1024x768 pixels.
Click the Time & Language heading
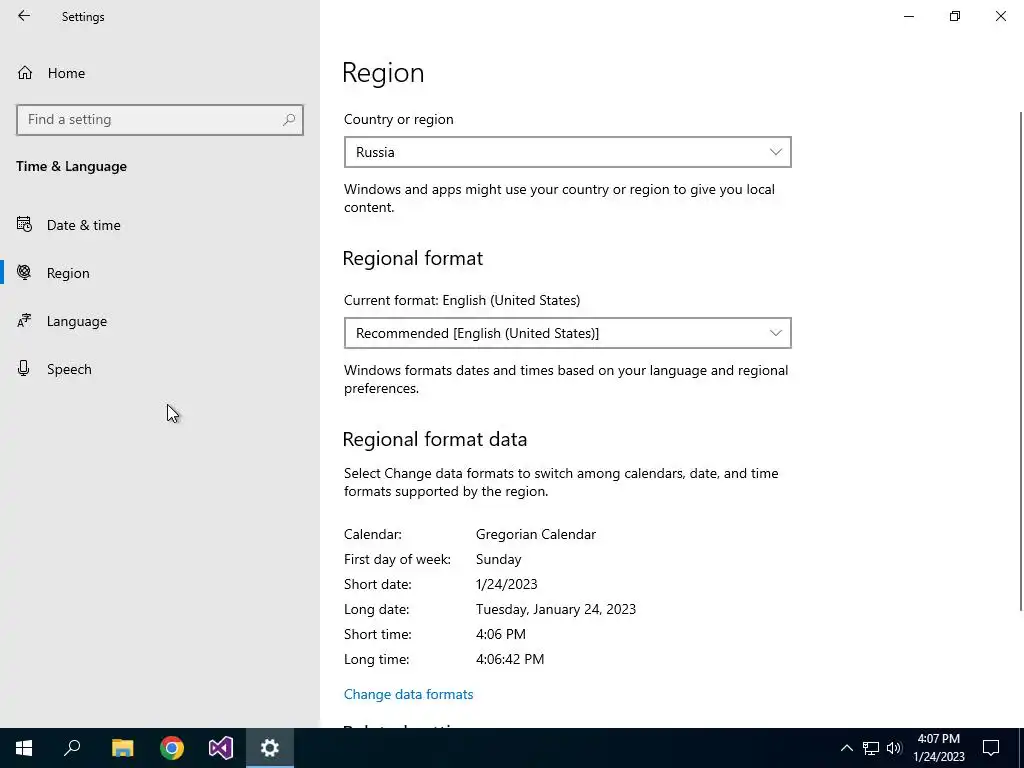[71, 167]
